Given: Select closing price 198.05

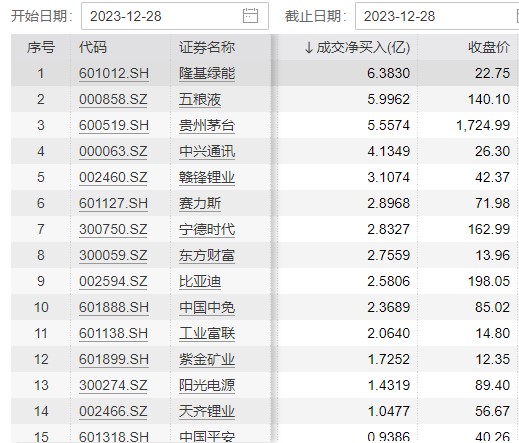Looking at the screenshot, I should [489, 281].
